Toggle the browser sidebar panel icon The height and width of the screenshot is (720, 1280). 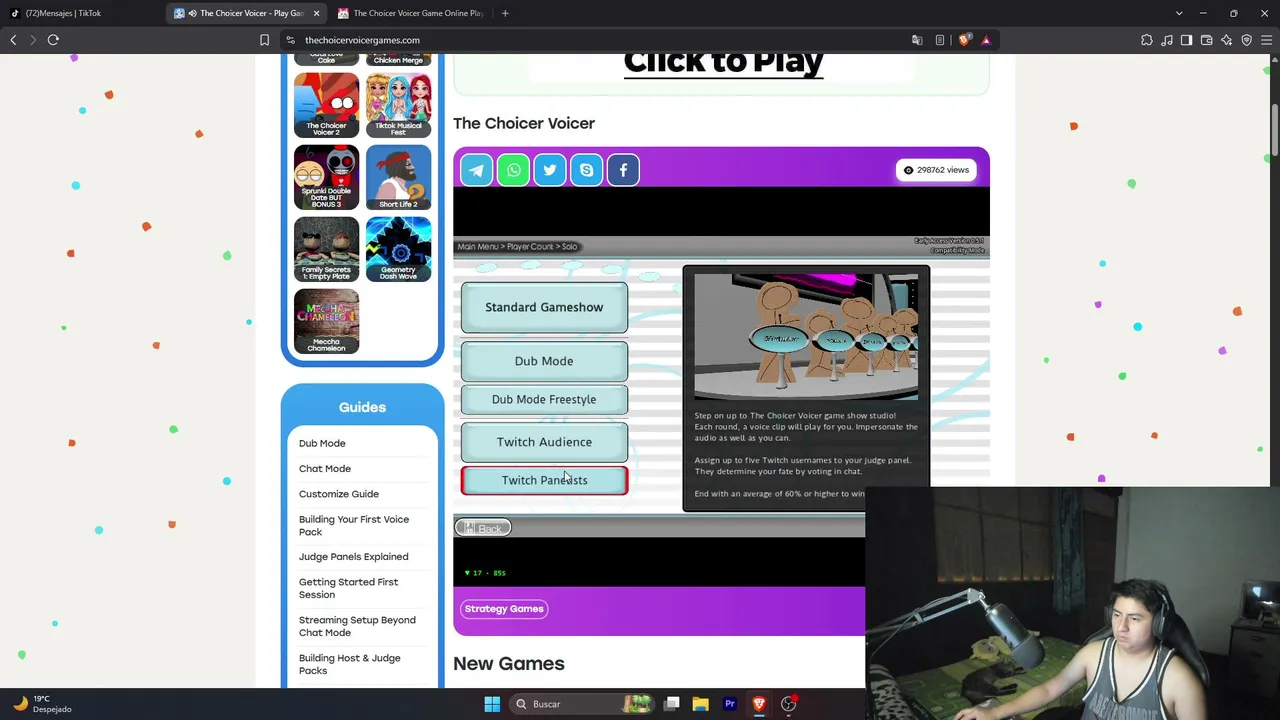pyautogui.click(x=1186, y=40)
